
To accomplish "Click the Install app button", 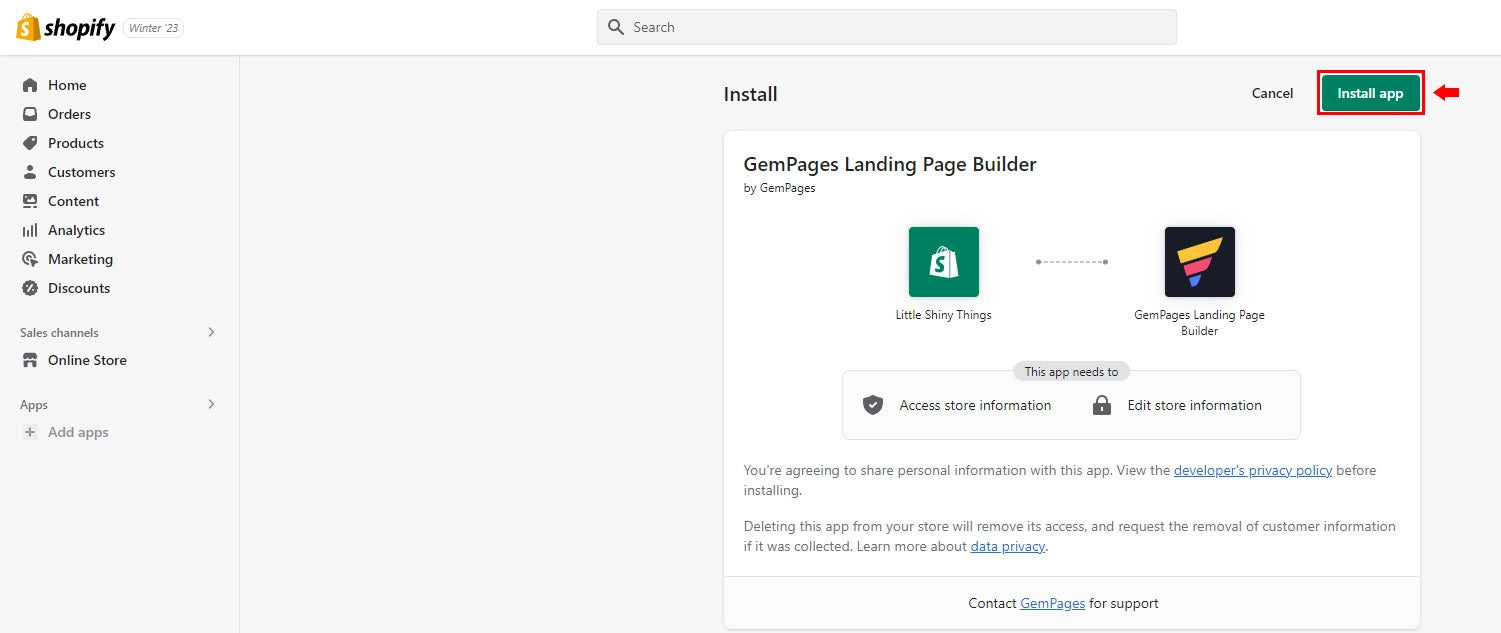I will (x=1369, y=92).
